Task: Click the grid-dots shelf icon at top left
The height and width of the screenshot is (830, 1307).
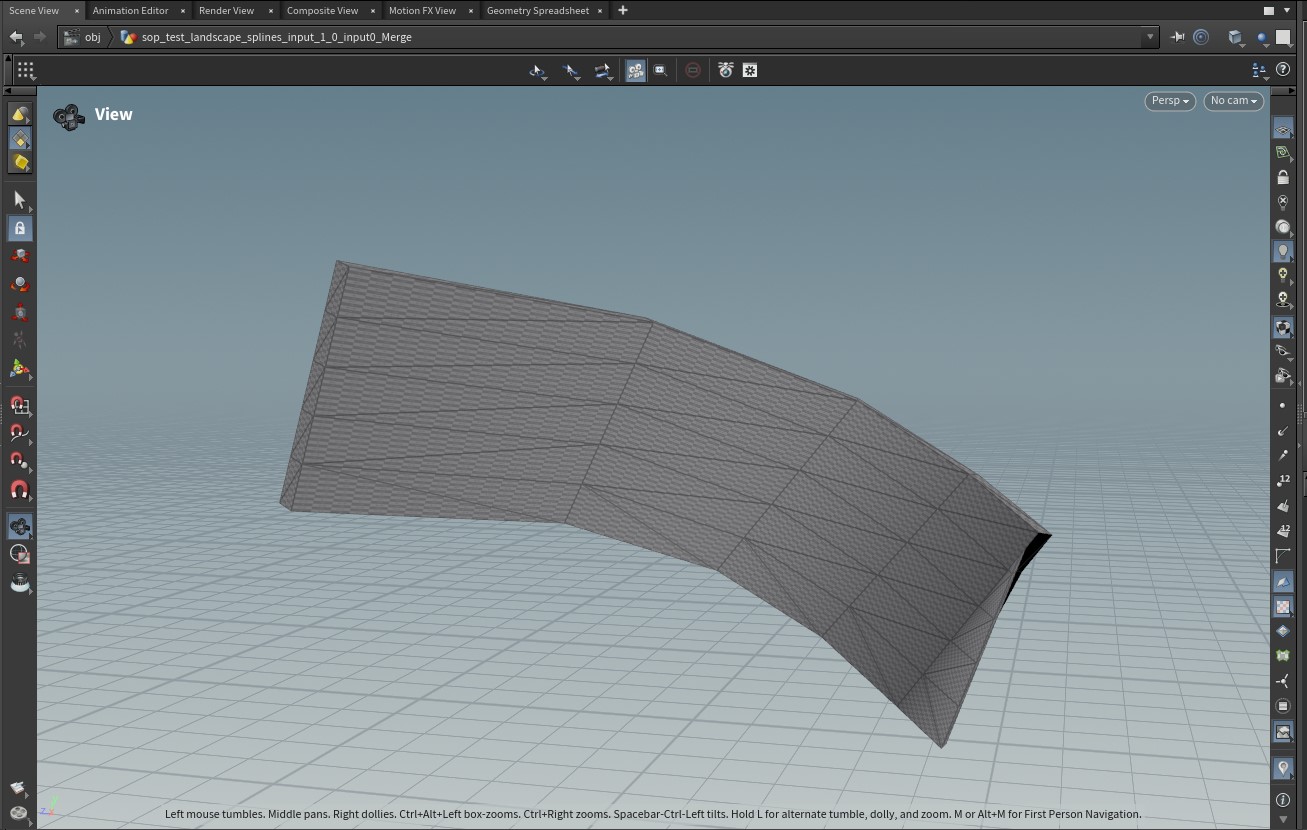Action: [x=25, y=70]
